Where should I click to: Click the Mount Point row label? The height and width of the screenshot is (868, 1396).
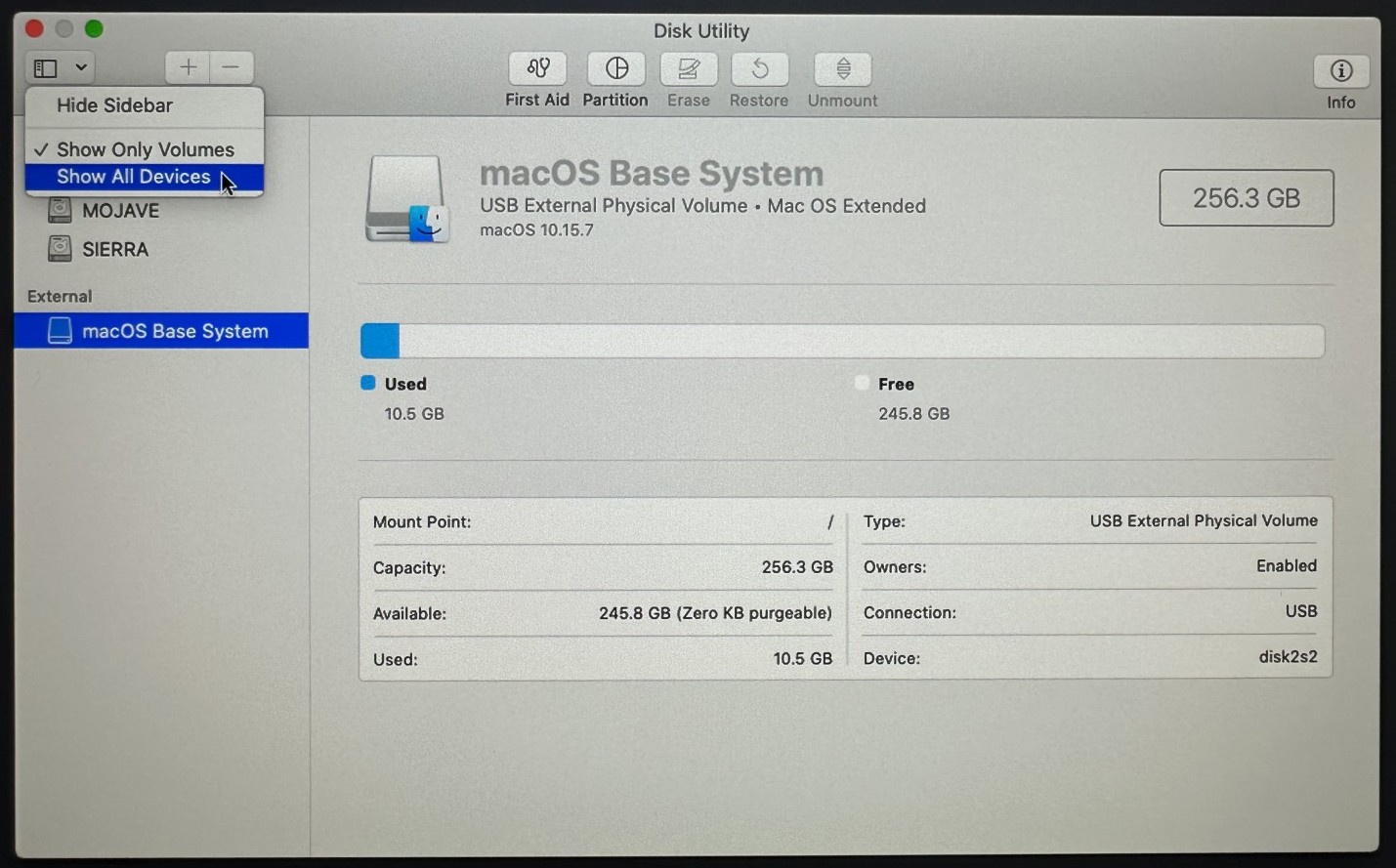tap(422, 522)
